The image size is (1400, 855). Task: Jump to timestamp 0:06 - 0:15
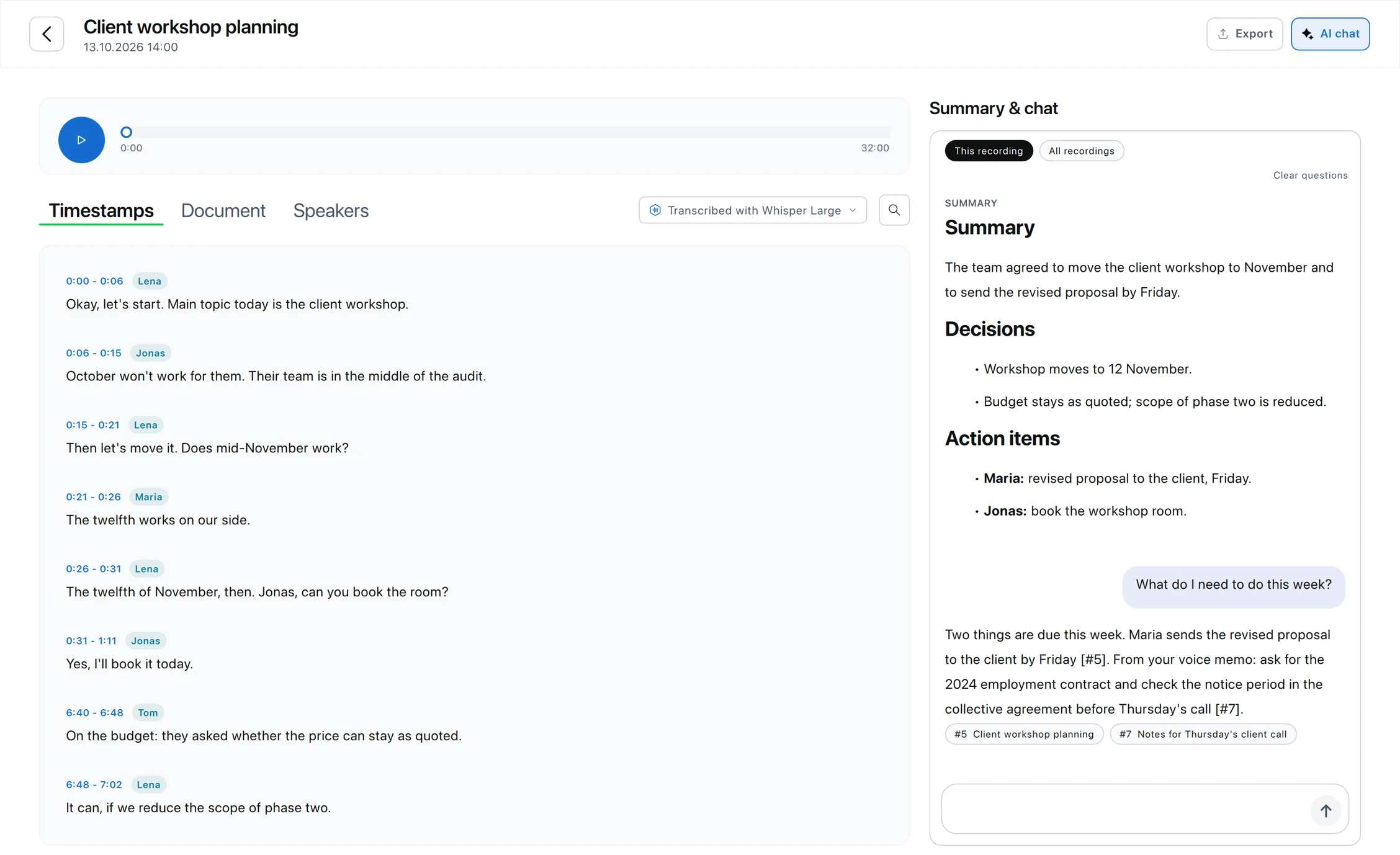(94, 353)
